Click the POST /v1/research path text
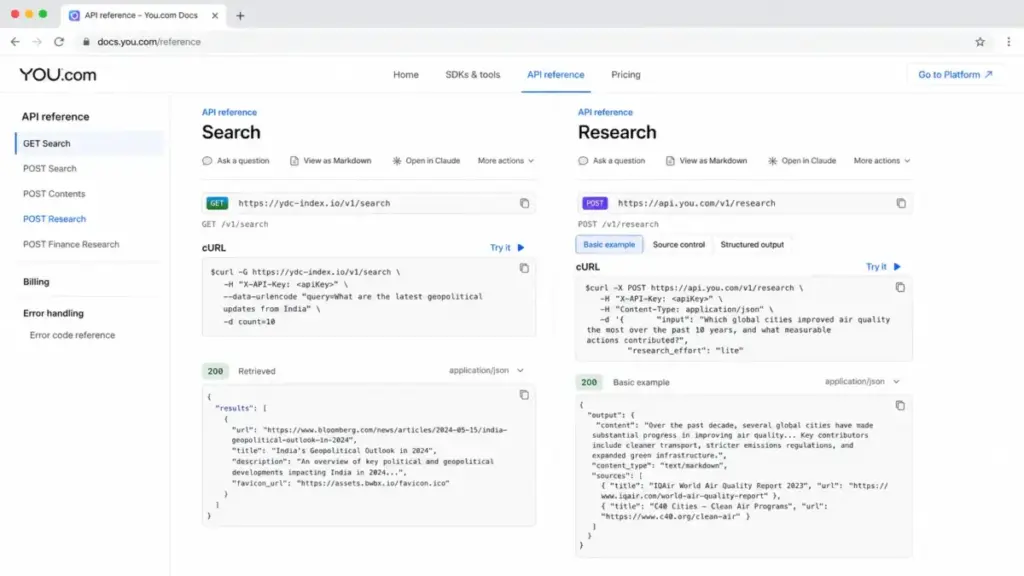The width and height of the screenshot is (1024, 576). 618,224
